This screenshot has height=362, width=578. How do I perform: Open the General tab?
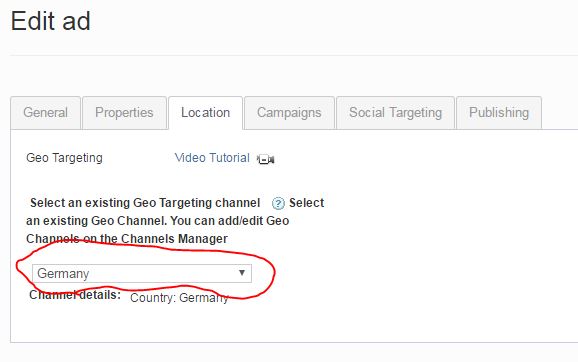pos(45,113)
